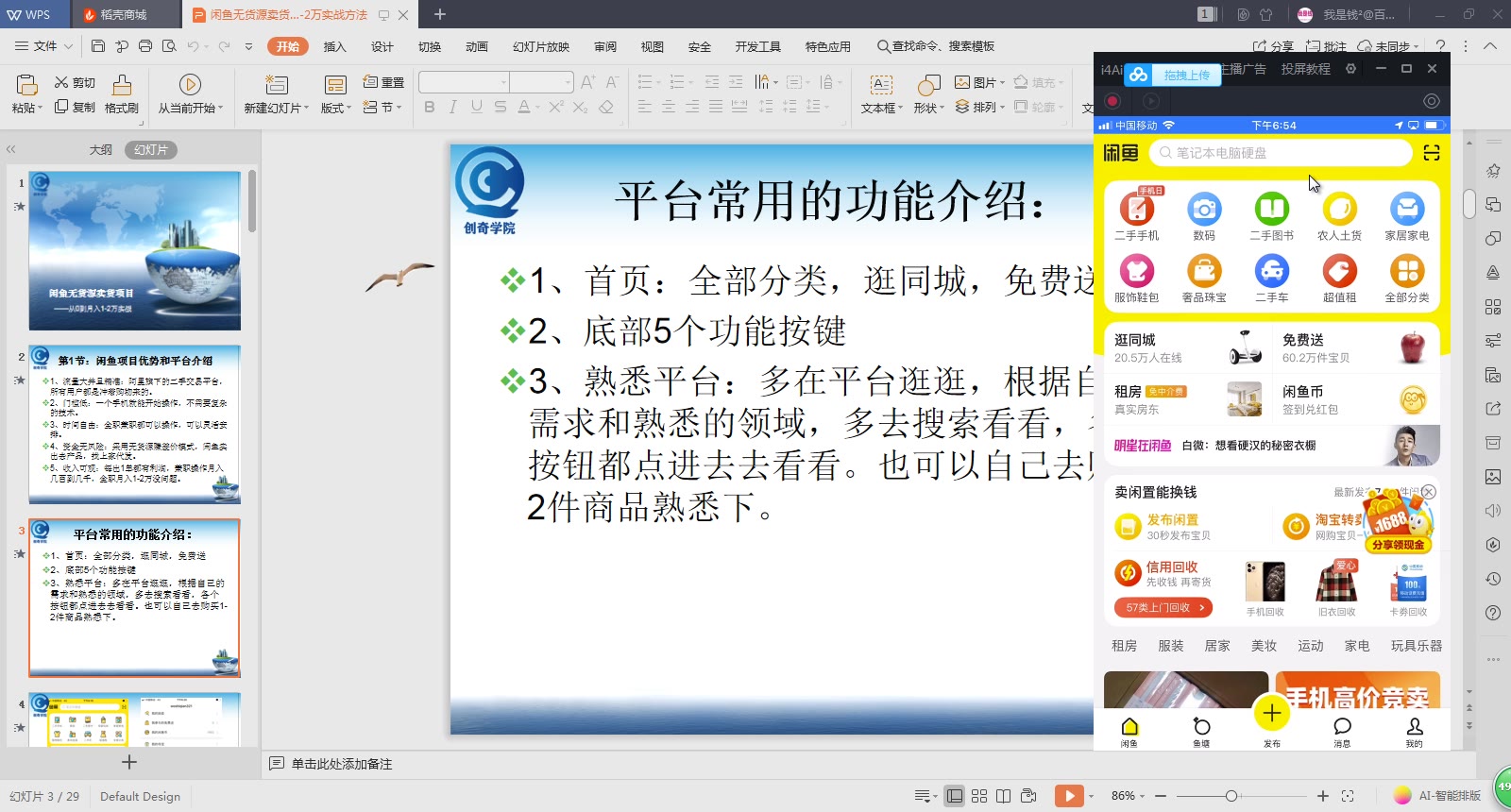Image resolution: width=1511 pixels, height=812 pixels.
Task: Open the font size combo box dropdown
Action: pyautogui.click(x=568, y=82)
